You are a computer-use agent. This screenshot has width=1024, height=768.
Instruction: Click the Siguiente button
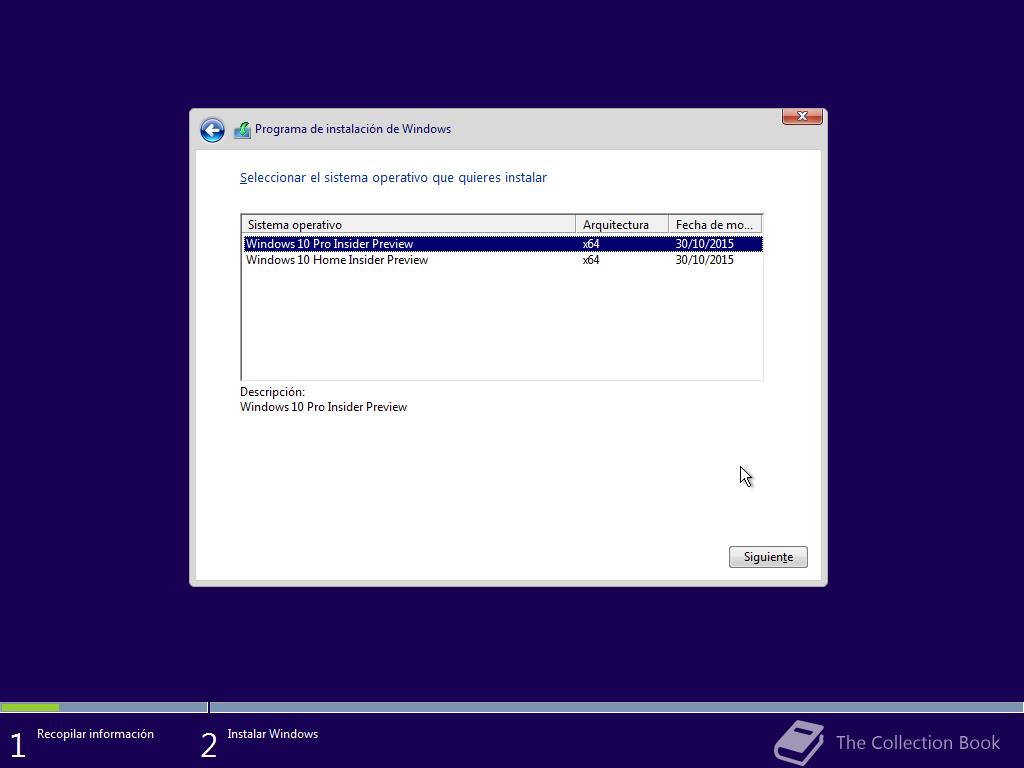[768, 557]
